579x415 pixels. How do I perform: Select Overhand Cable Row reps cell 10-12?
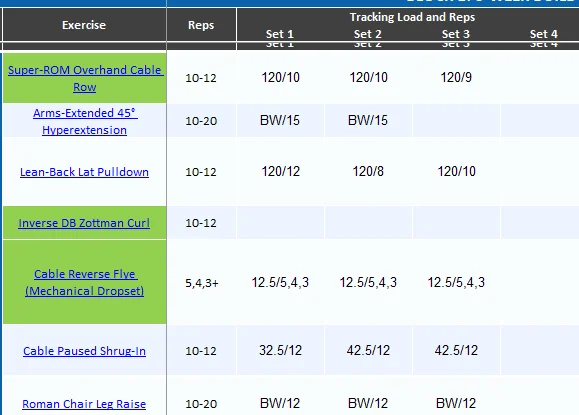coord(201,78)
